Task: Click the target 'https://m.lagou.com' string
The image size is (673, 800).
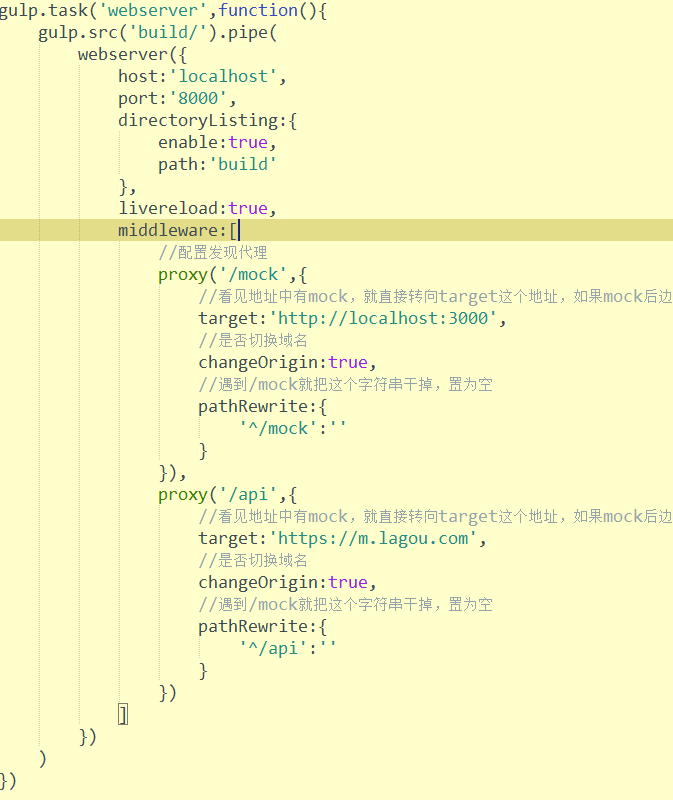Action: pyautogui.click(x=372, y=538)
